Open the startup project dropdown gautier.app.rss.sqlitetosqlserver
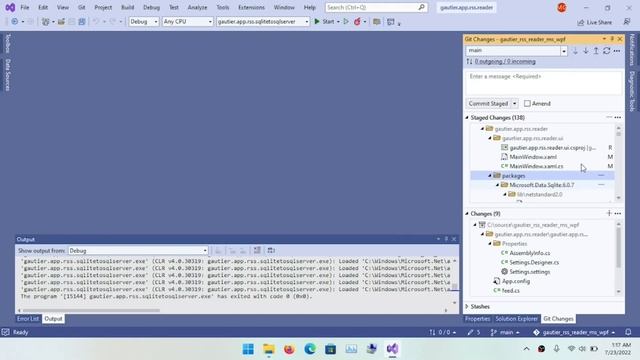The image size is (640, 360). pos(262,22)
